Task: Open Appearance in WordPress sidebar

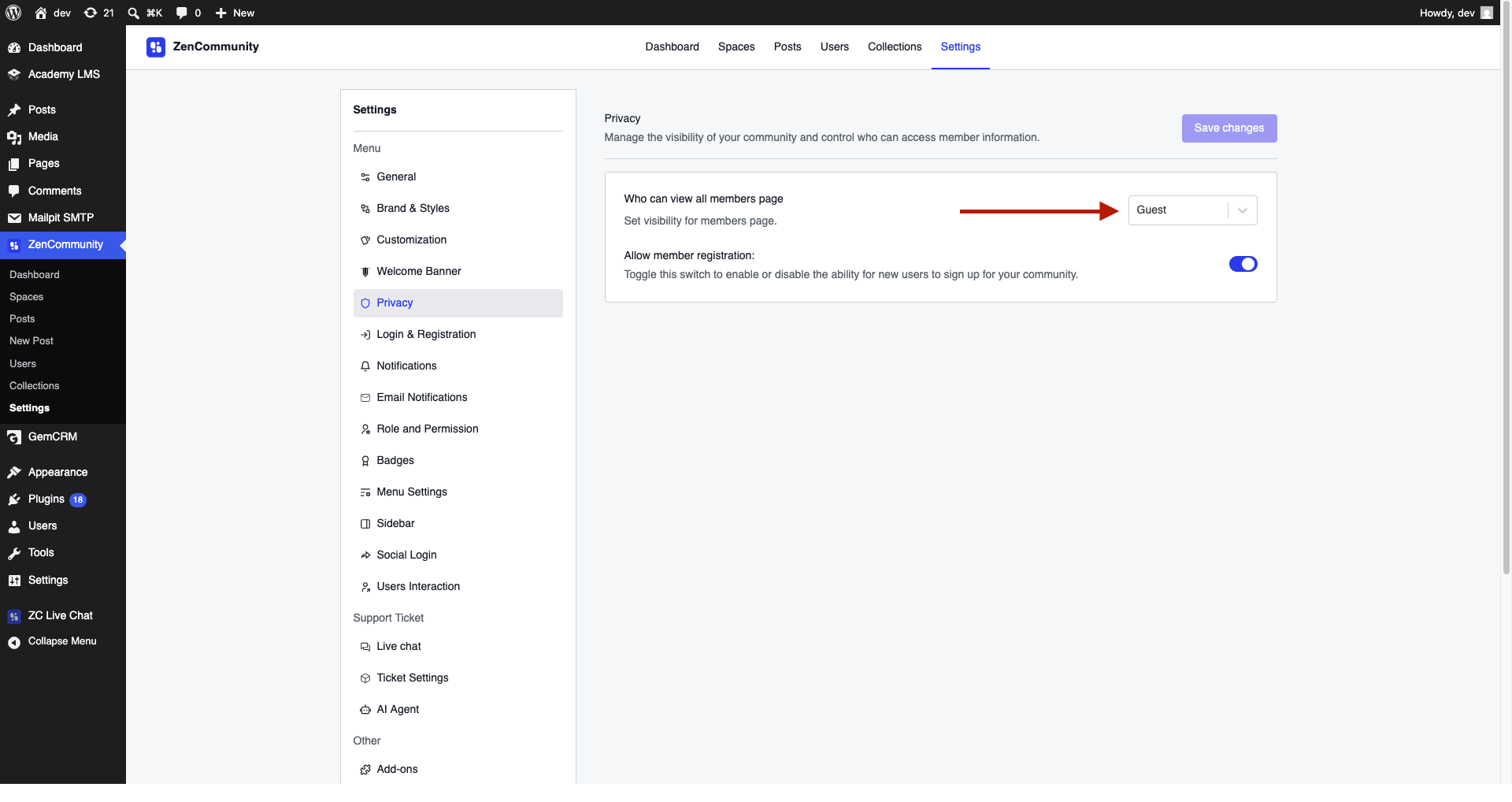Action: click(63, 472)
